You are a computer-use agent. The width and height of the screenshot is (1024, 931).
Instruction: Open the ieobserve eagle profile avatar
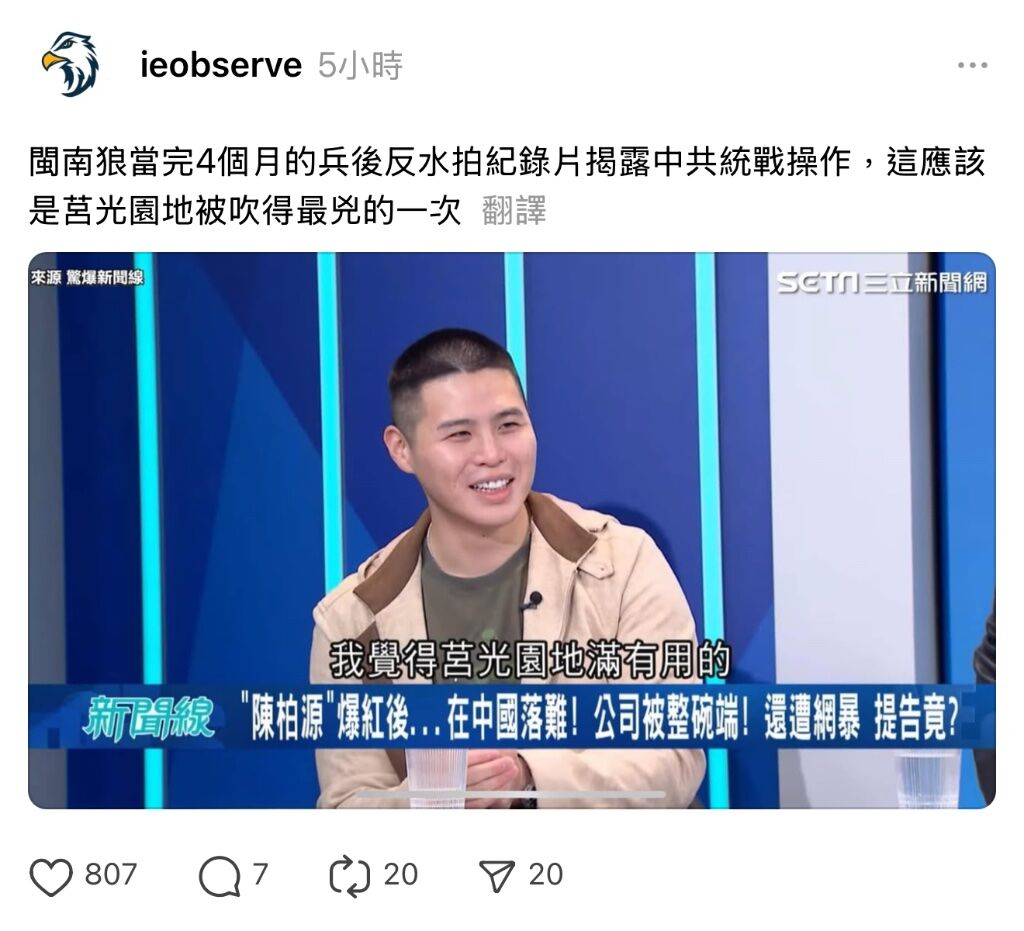tap(70, 65)
